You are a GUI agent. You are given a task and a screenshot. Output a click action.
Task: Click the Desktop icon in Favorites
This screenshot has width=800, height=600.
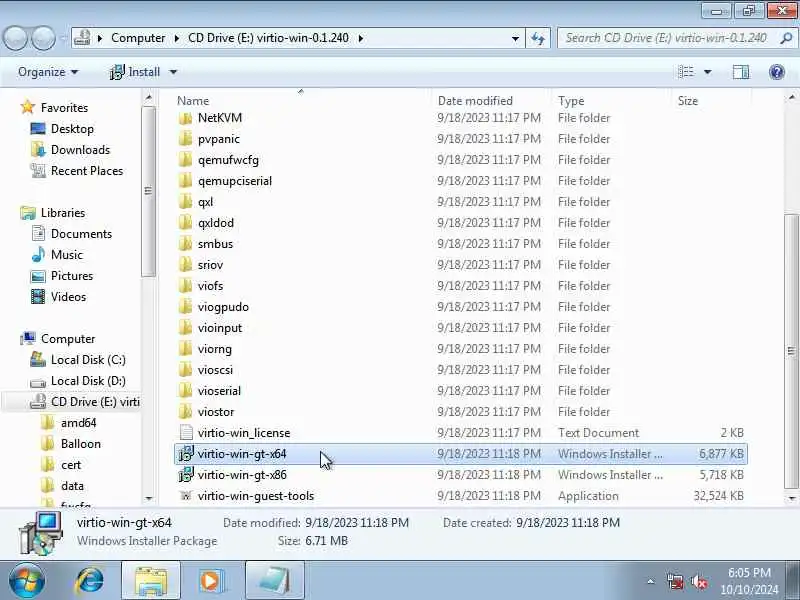tap(38, 129)
